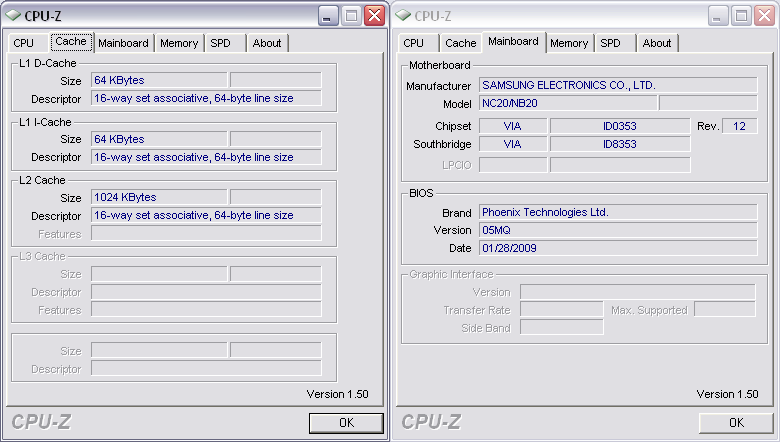The height and width of the screenshot is (442, 780).
Task: Click CPU-Z app icon in left title bar
Action: [13, 16]
